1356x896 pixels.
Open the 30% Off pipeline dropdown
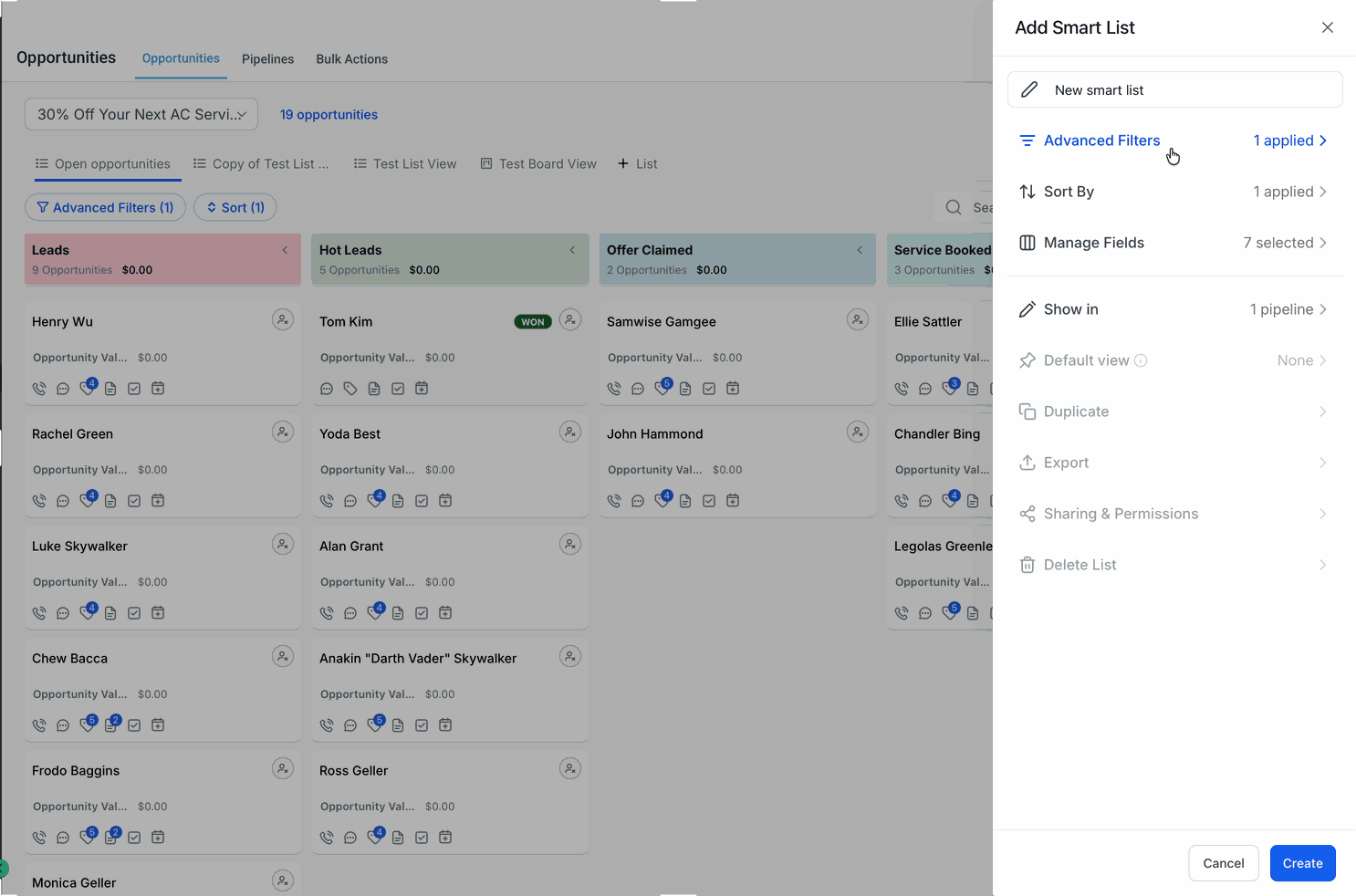pos(141,114)
